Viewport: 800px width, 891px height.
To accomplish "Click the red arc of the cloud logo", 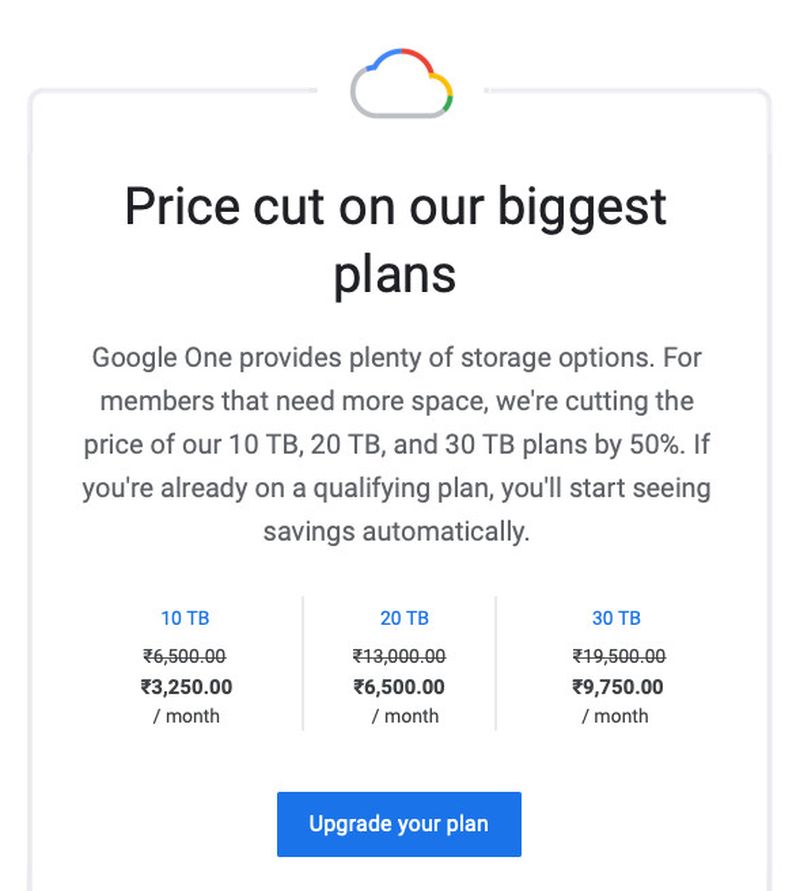I will (x=418, y=59).
